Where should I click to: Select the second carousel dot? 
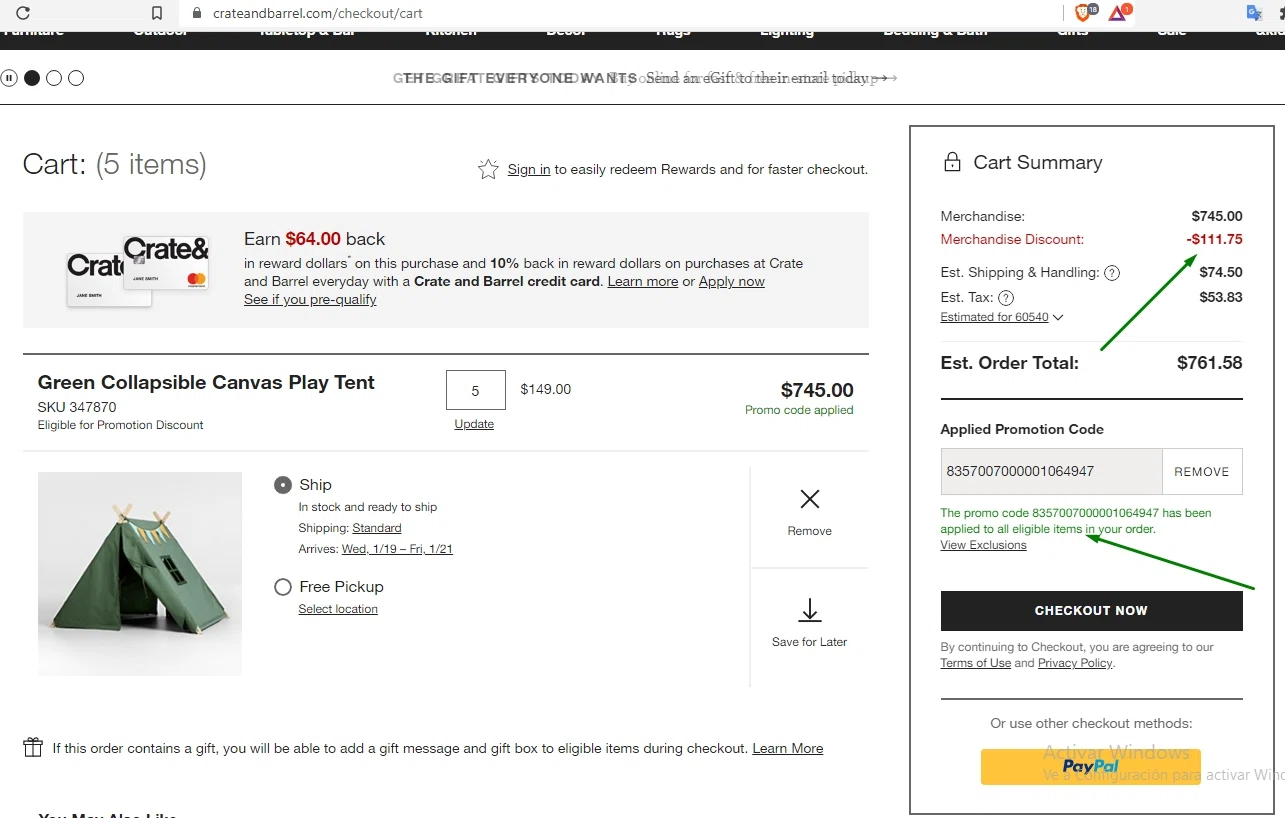coord(54,78)
